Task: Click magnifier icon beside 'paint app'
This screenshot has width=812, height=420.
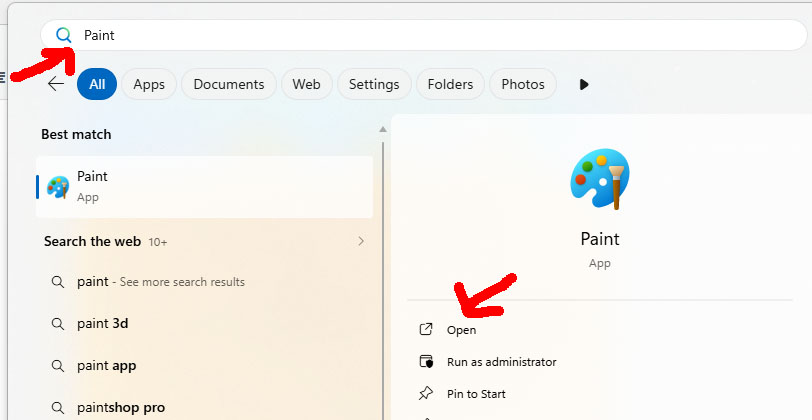Action: [x=58, y=366]
